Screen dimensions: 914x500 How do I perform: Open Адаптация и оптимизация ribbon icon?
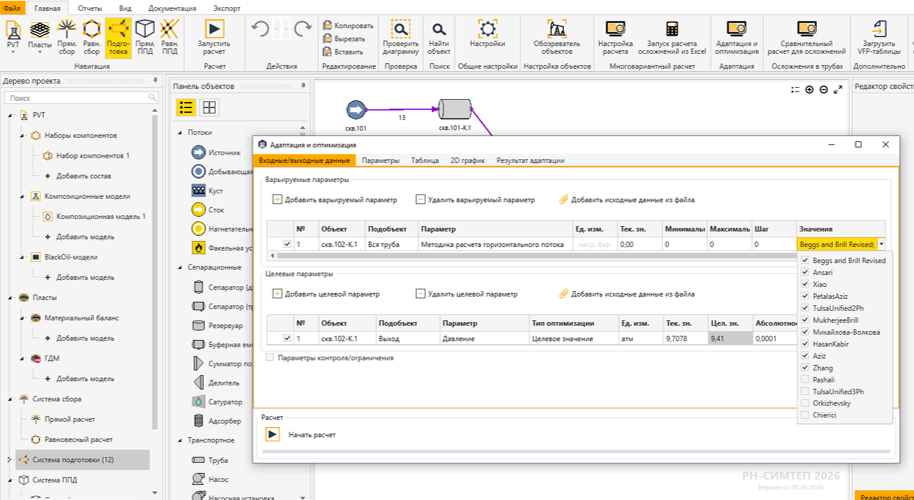pos(737,36)
